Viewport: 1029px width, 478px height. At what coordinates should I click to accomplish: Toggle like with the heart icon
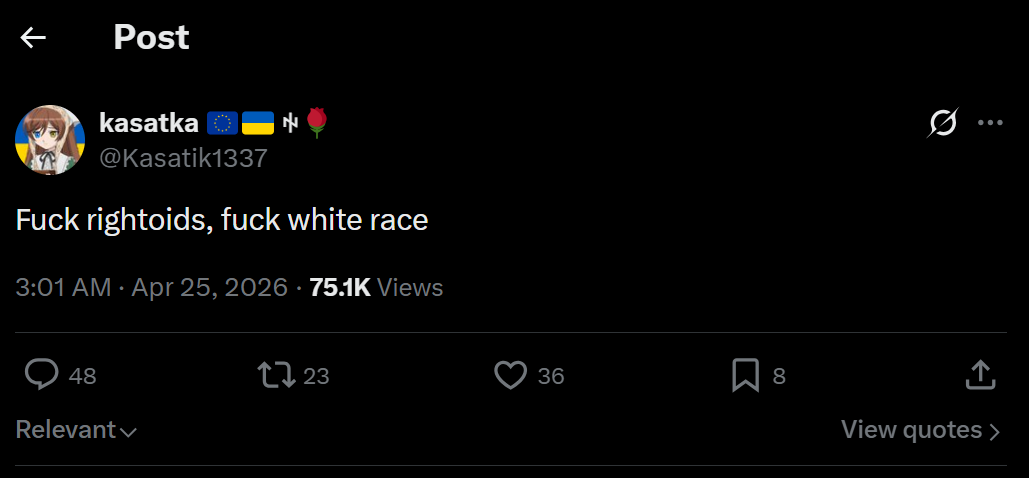coord(511,375)
